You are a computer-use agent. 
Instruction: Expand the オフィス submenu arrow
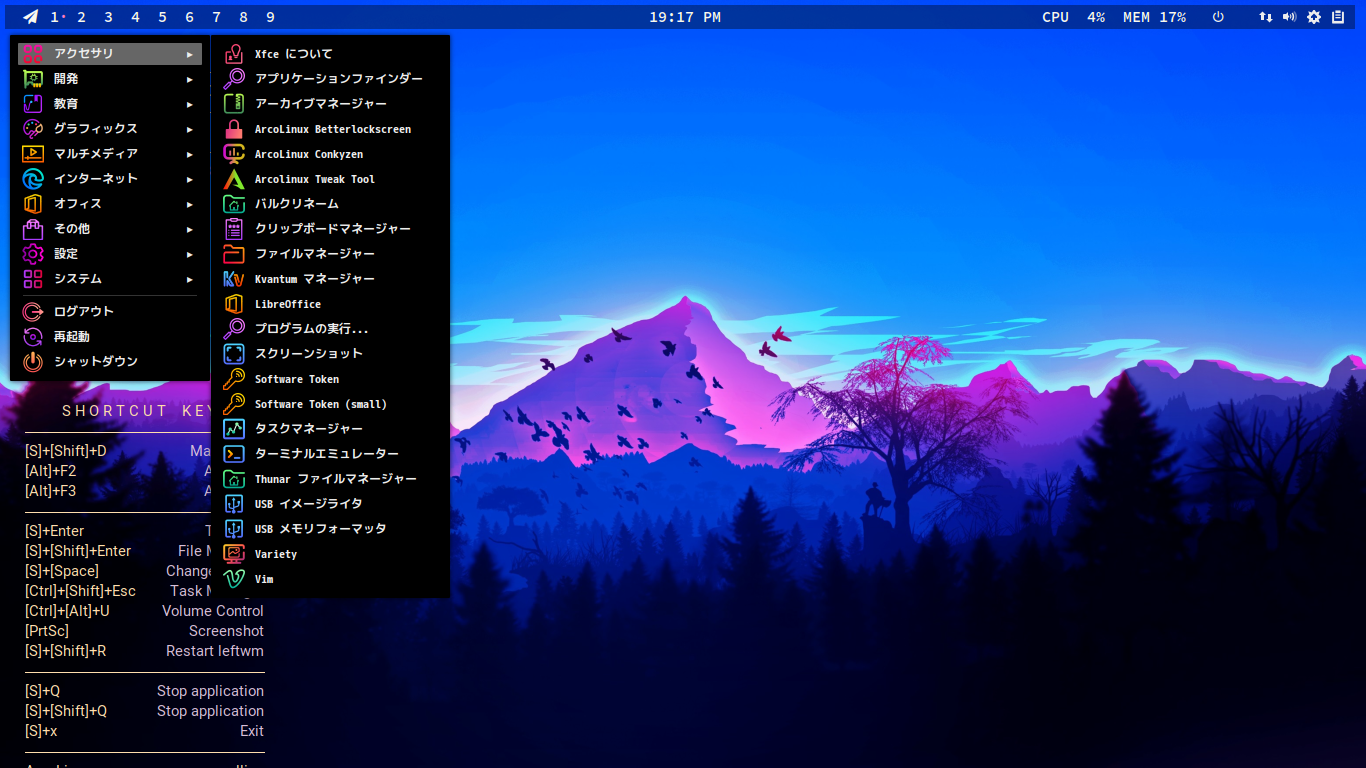190,204
